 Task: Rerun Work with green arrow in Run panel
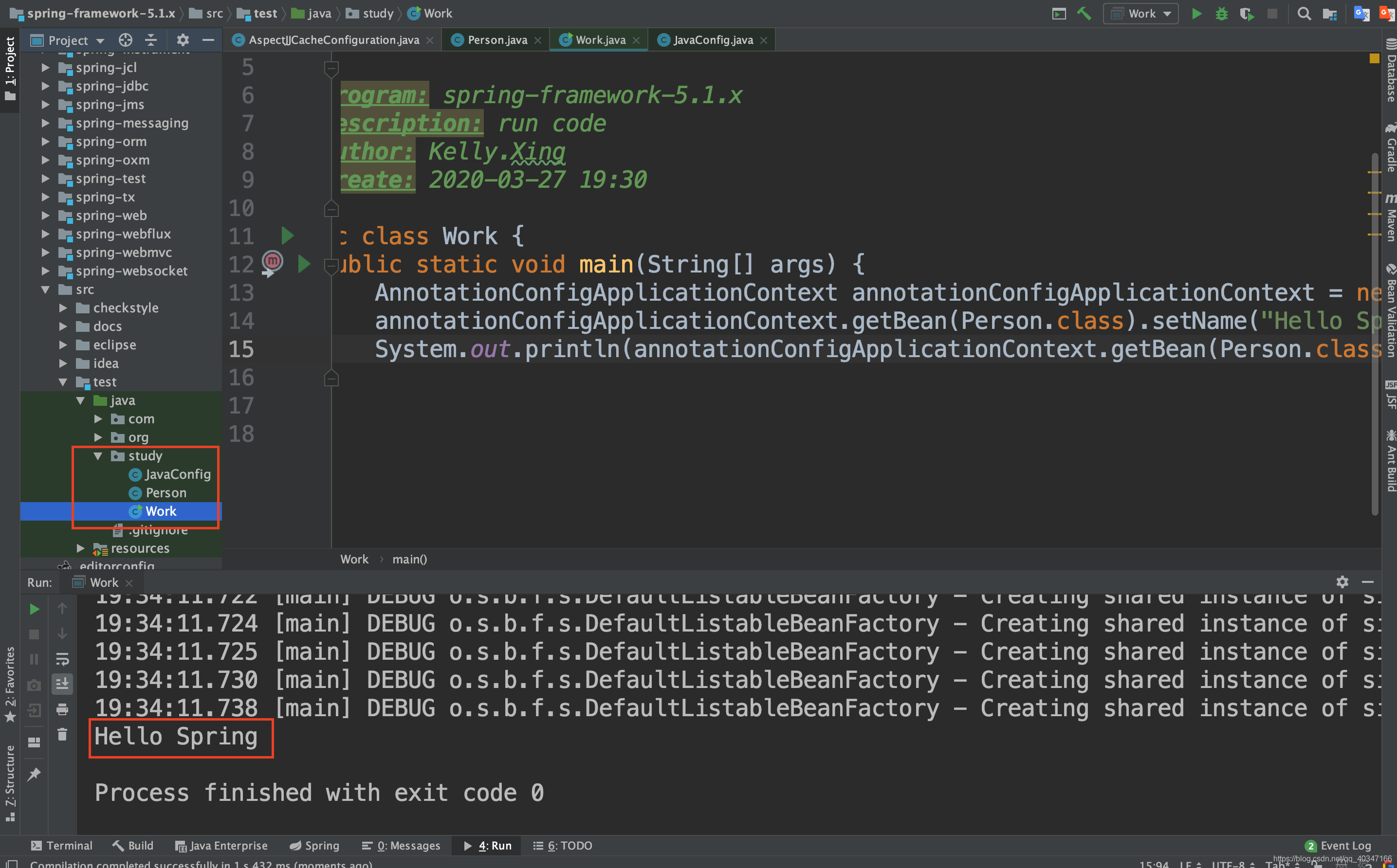34,609
